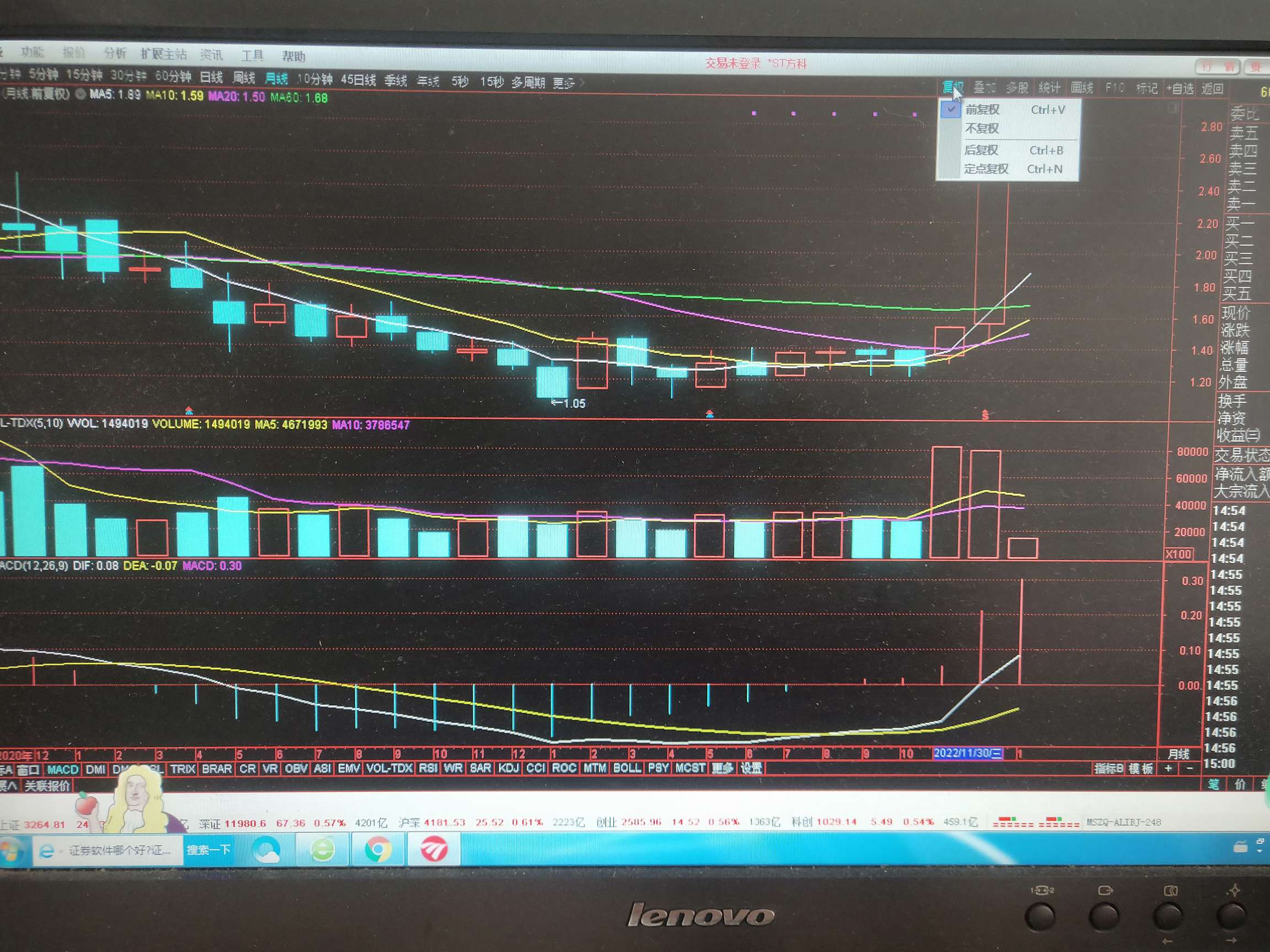Open the 复权 dropdown in the toolbar

pos(953,88)
